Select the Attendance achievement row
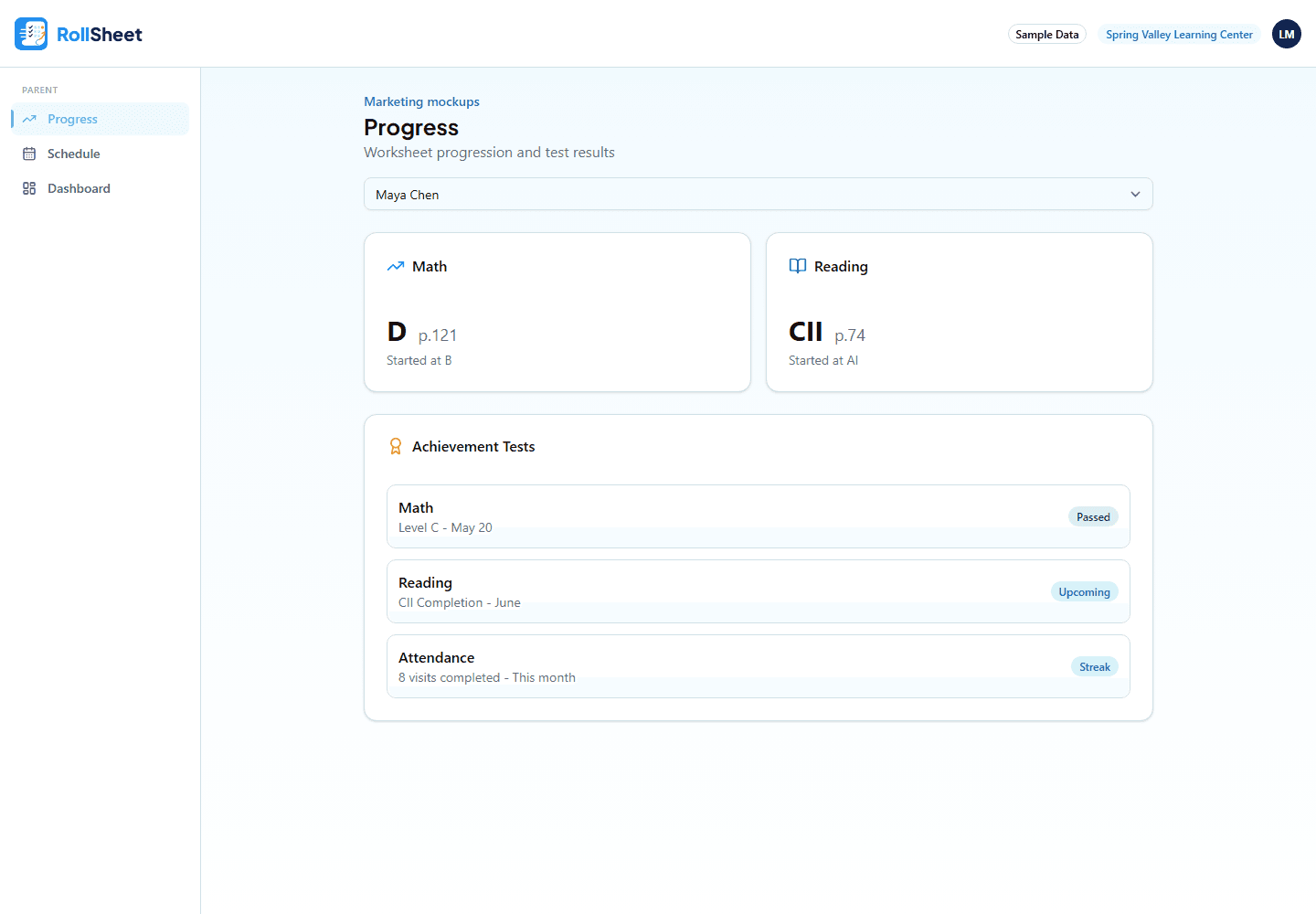Viewport: 1316px width, 914px height. tap(759, 666)
